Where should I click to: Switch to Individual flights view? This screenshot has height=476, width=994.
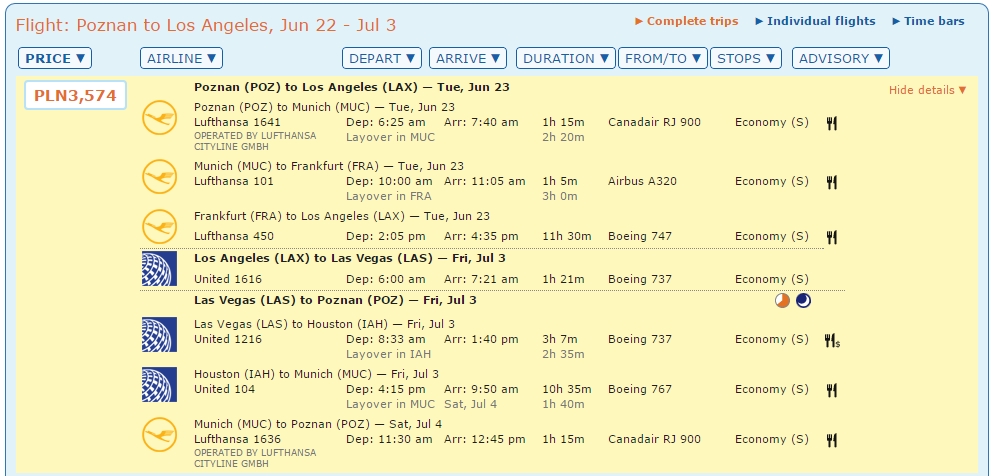click(x=815, y=21)
